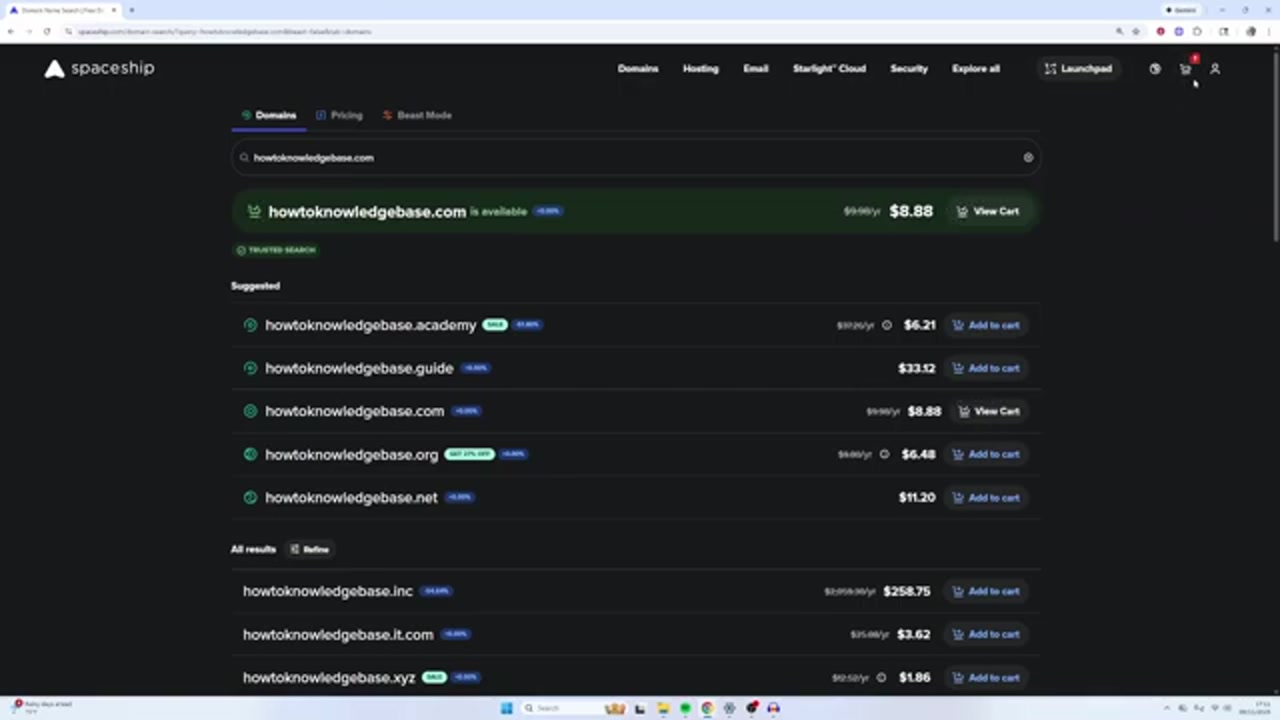
Task: Click the domain search input field
Action: tap(630, 157)
